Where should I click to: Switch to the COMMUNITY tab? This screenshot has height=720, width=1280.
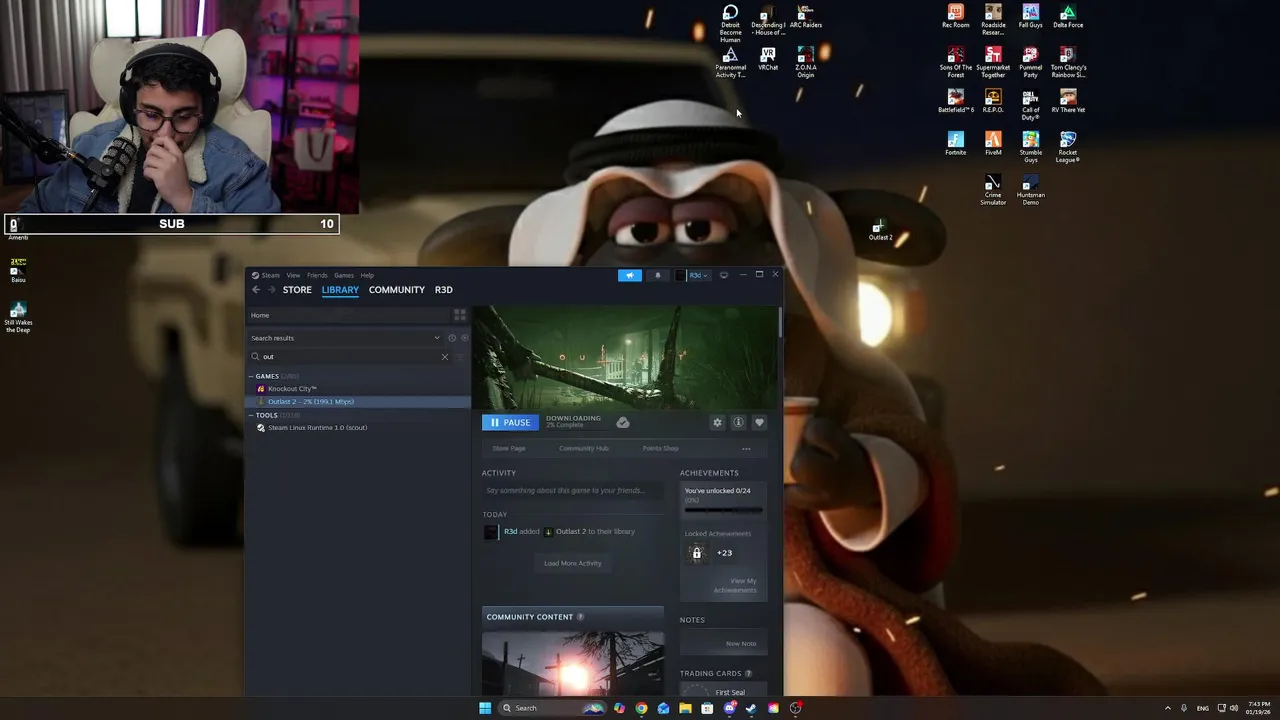click(397, 290)
